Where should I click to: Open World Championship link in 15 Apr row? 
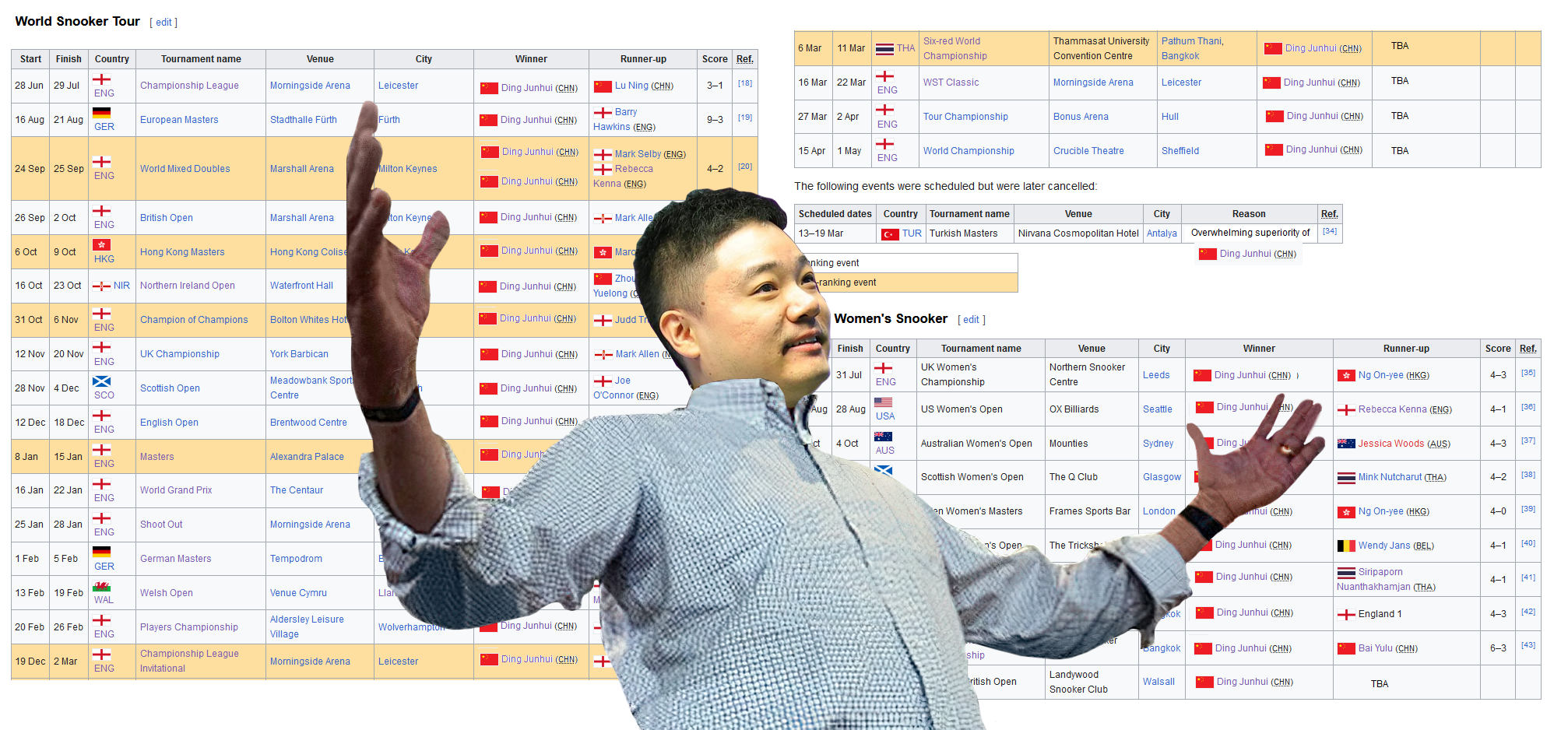point(969,151)
